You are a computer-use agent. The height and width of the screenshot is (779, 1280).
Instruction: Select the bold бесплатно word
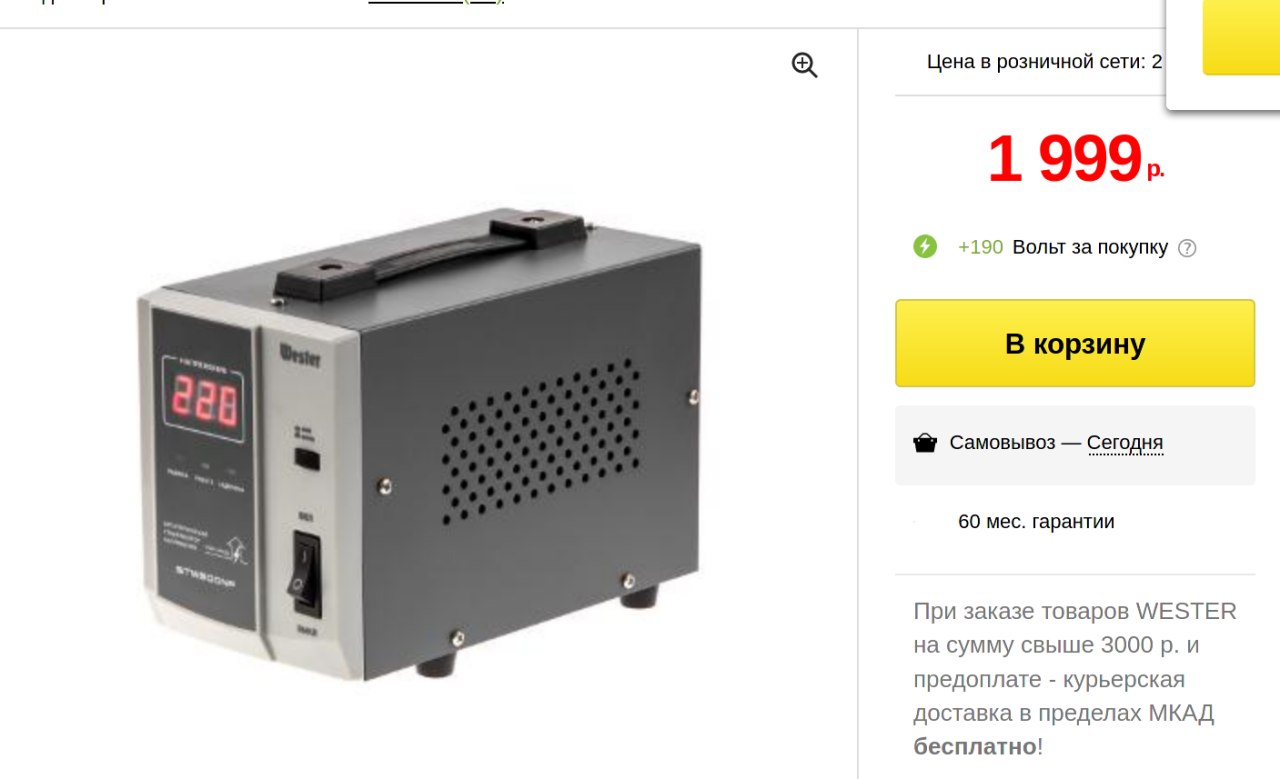pyautogui.click(x=975, y=747)
